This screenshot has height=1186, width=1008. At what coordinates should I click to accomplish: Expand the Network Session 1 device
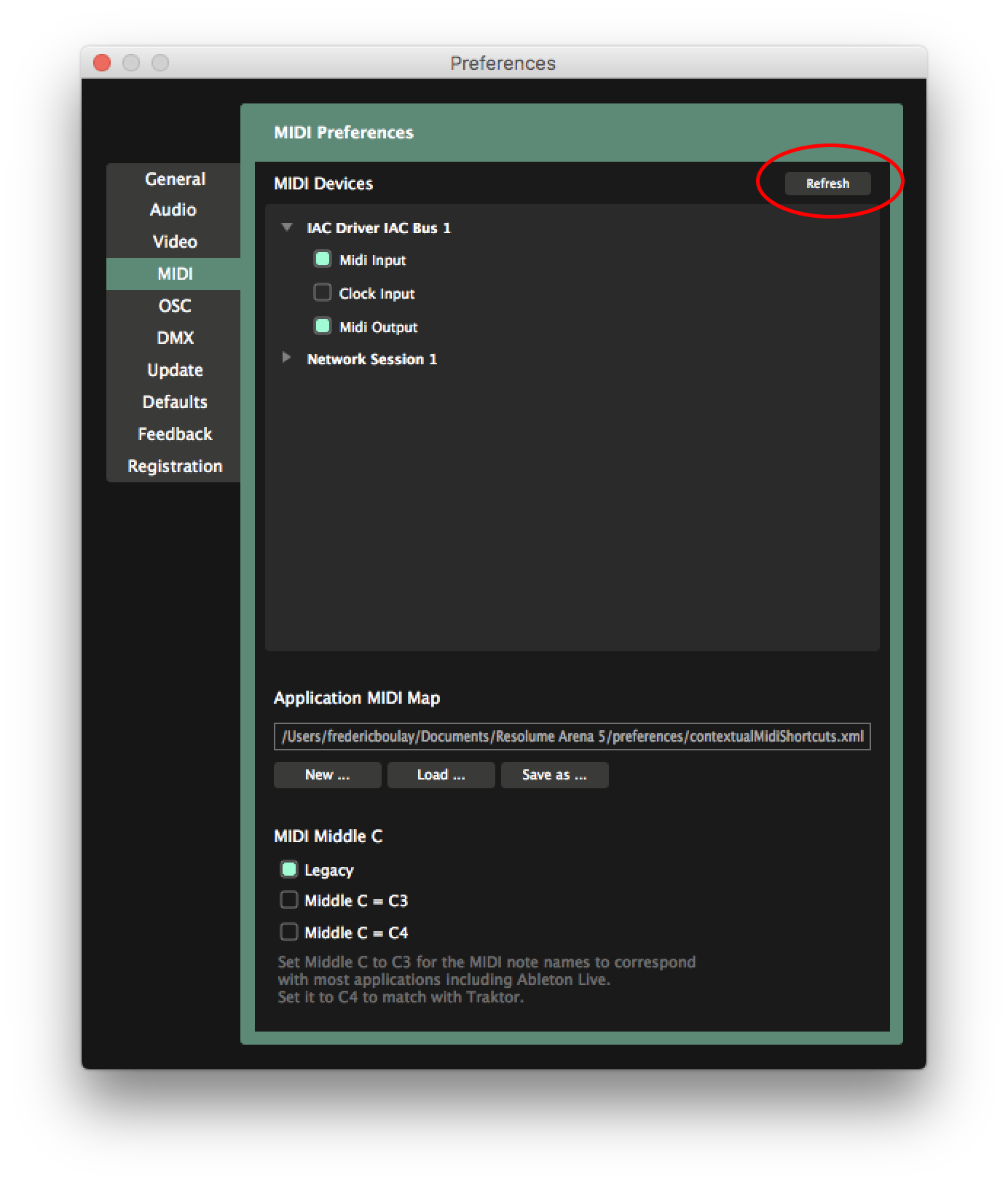[x=287, y=358]
